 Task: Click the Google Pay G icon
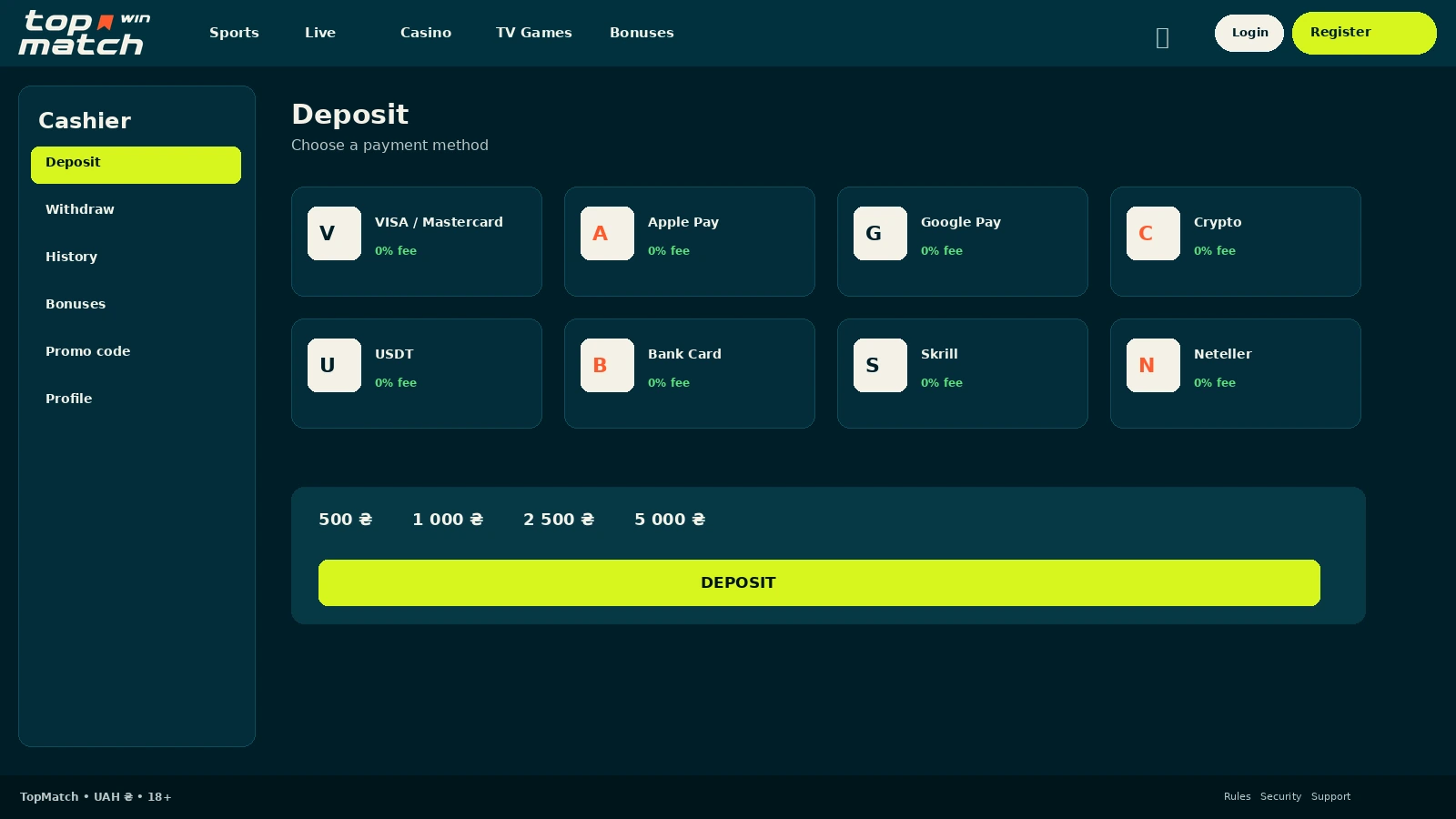880,233
